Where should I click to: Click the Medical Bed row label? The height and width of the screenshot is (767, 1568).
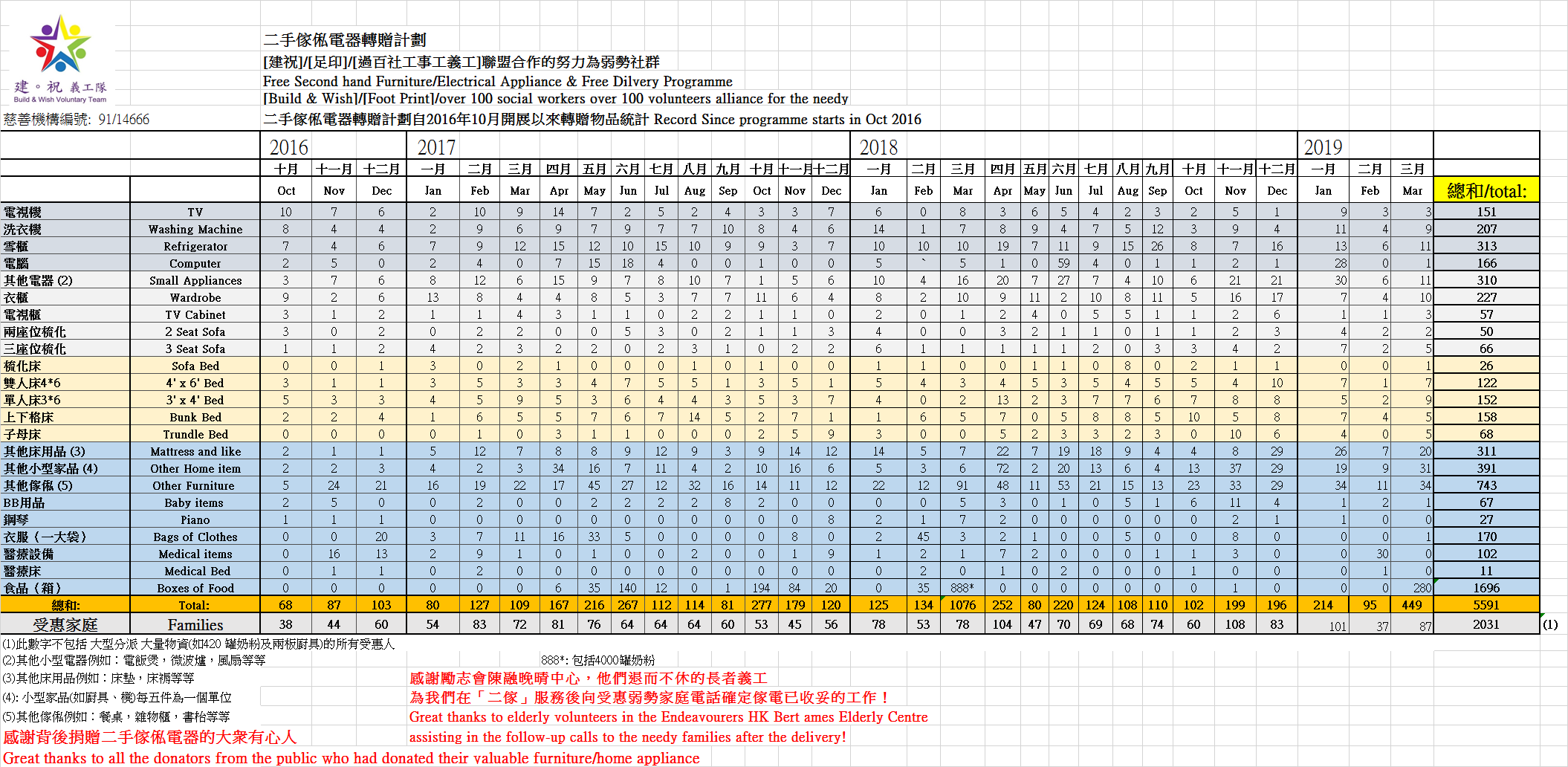[195, 571]
